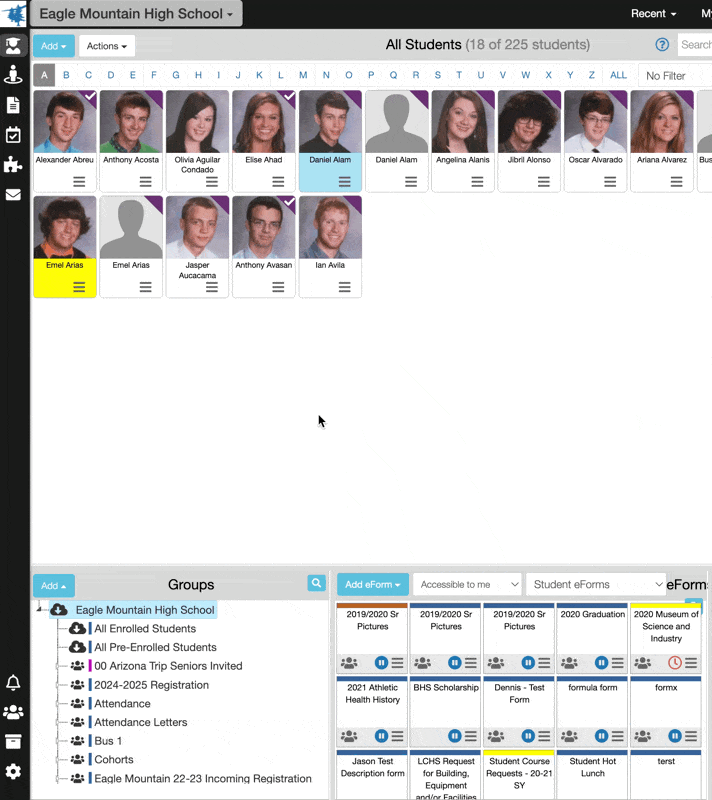This screenshot has width=712, height=800.
Task: Click the pause icon on Dennis - Test Form
Action: (528, 736)
